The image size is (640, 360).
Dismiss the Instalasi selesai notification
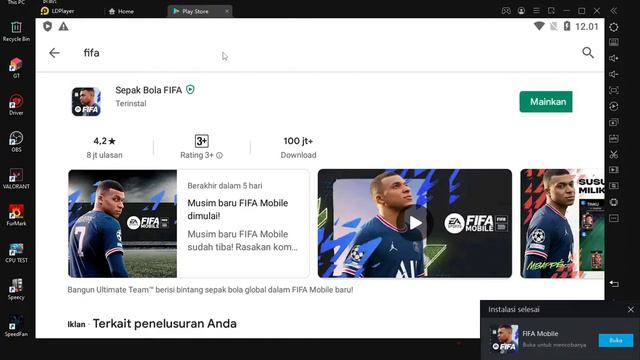631,310
